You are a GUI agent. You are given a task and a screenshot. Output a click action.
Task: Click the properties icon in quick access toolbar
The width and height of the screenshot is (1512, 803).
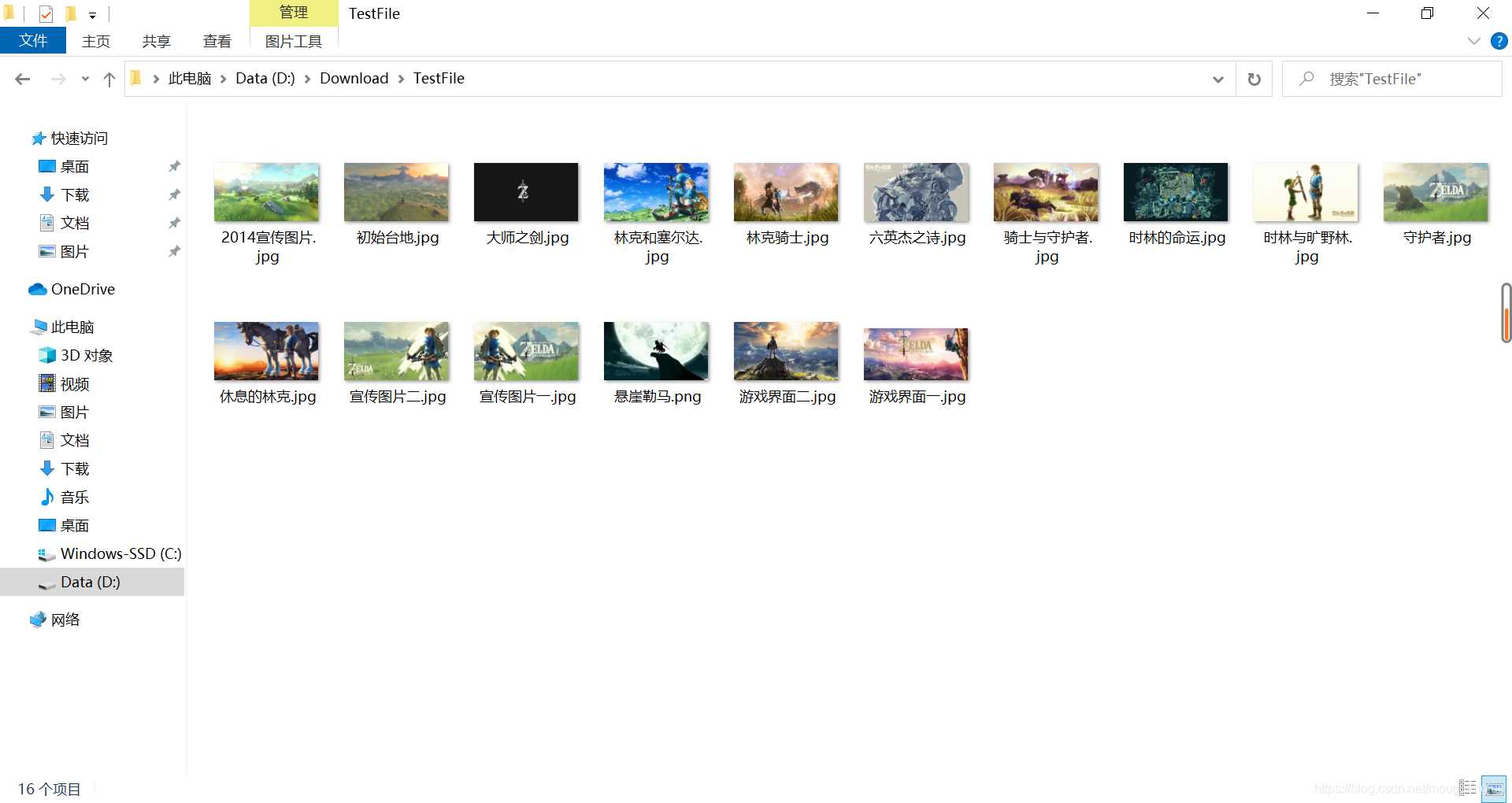click(x=46, y=13)
